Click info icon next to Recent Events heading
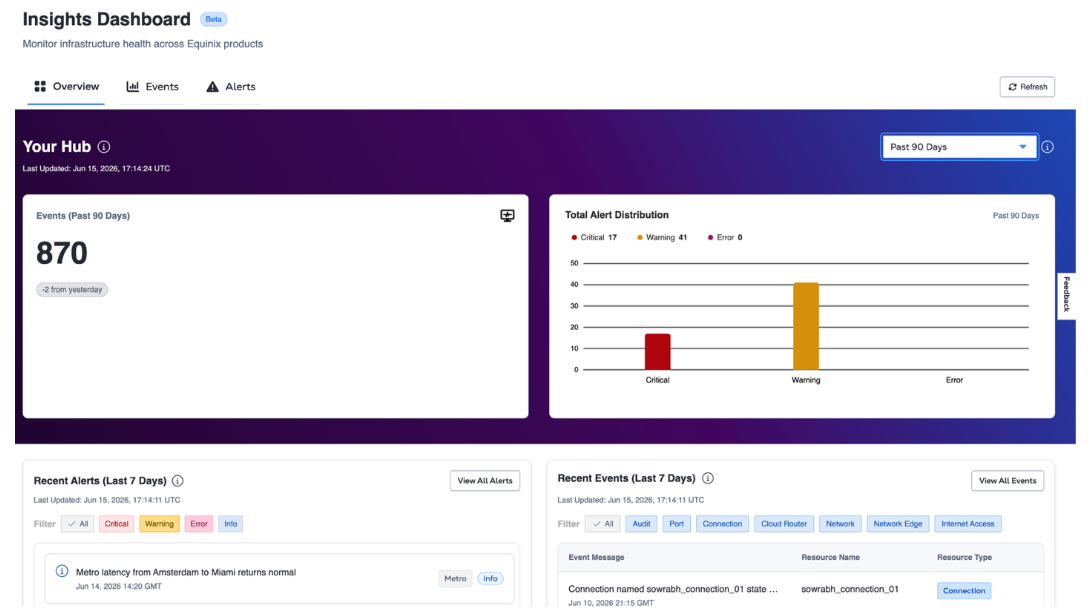The image size is (1088, 614). (x=708, y=478)
